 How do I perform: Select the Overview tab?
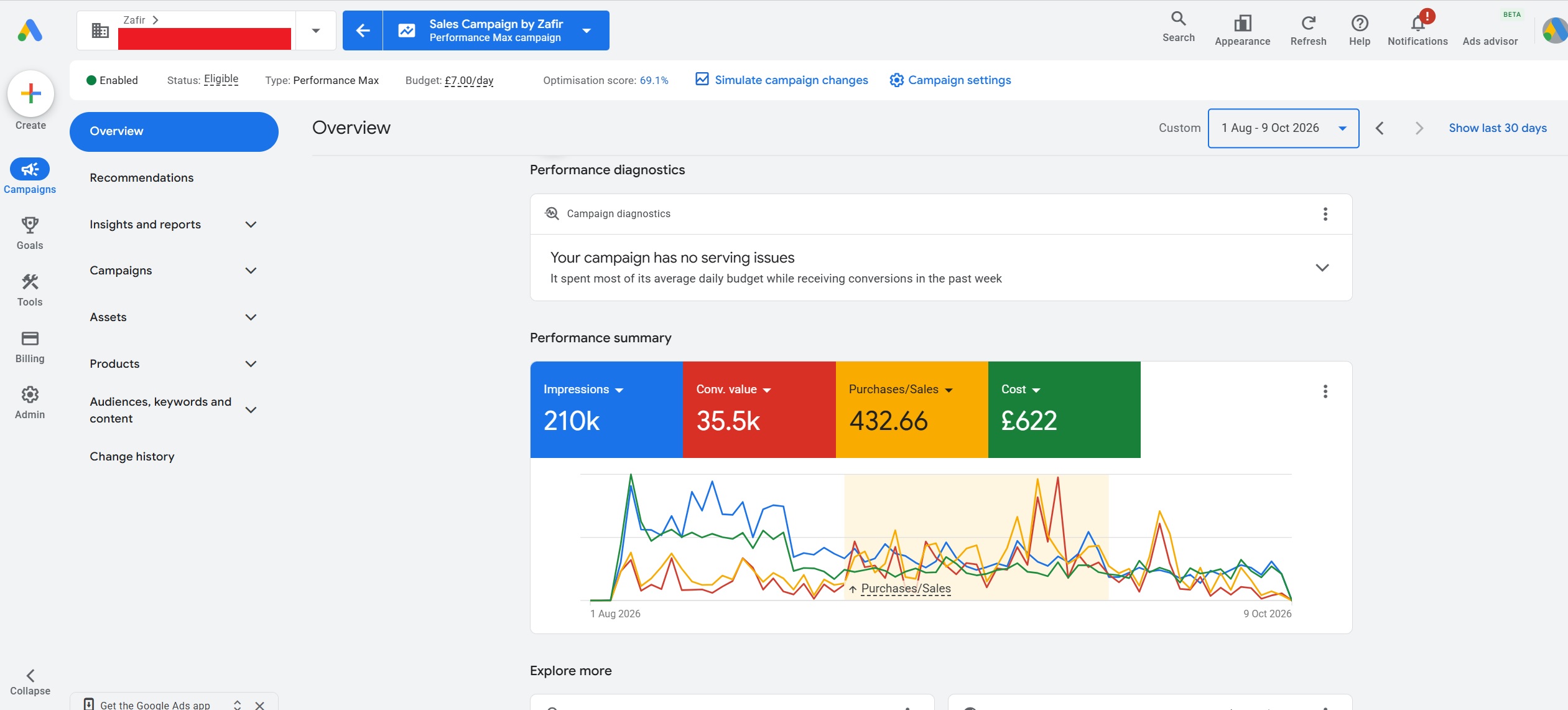(174, 131)
